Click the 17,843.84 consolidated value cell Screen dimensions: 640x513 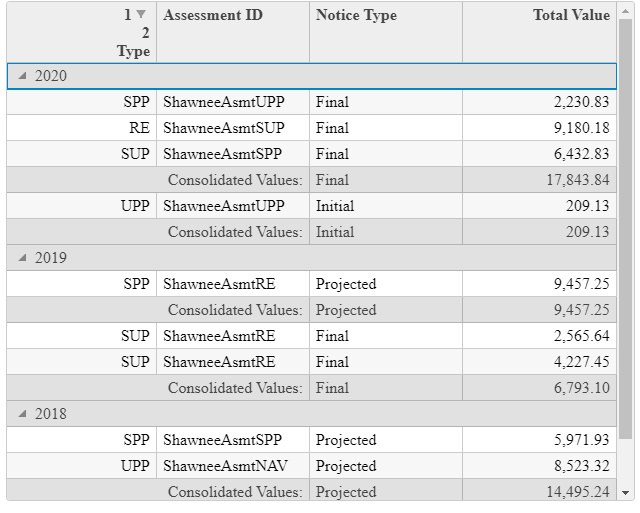539,180
